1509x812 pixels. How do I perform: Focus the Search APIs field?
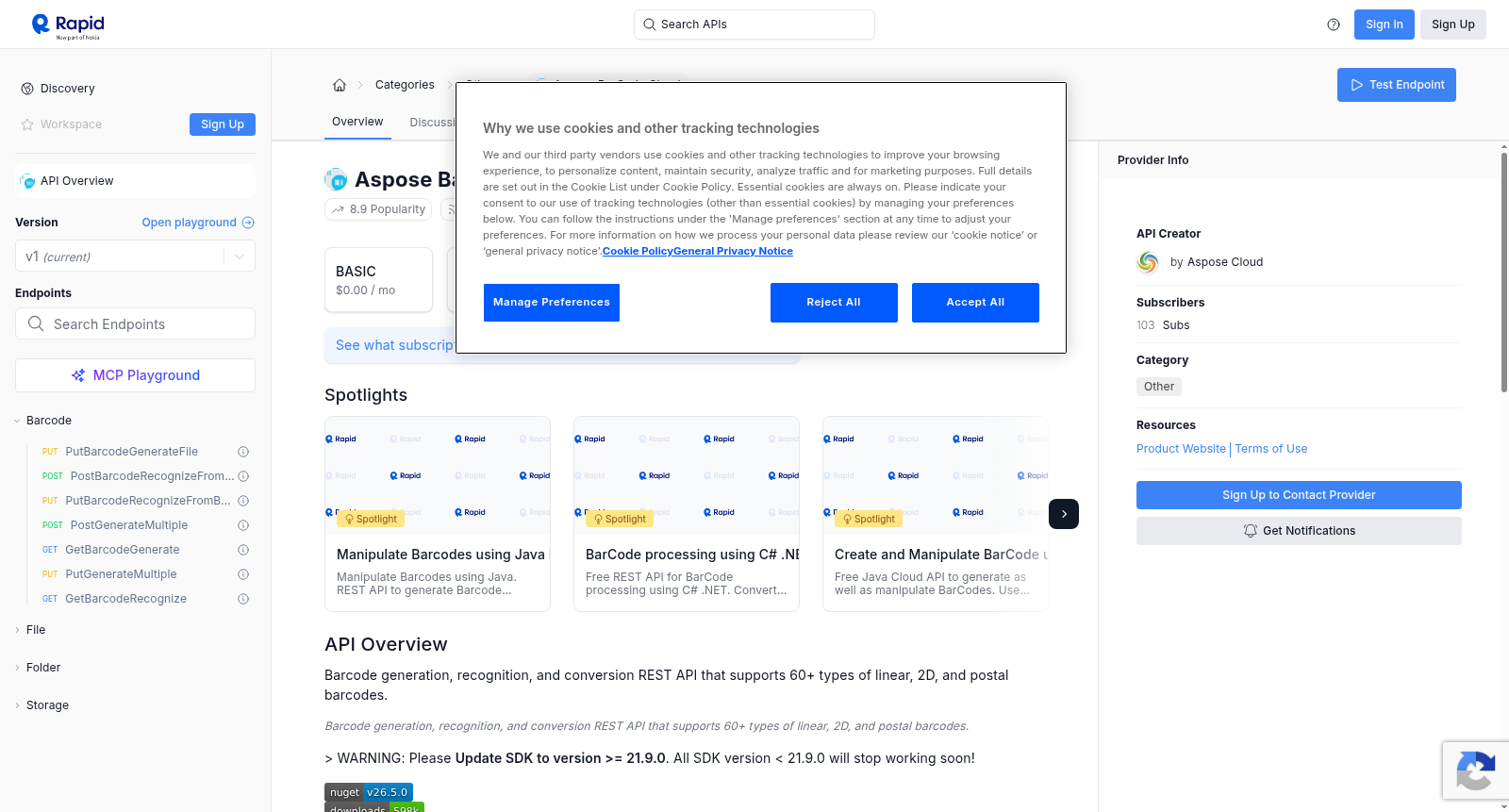point(754,25)
